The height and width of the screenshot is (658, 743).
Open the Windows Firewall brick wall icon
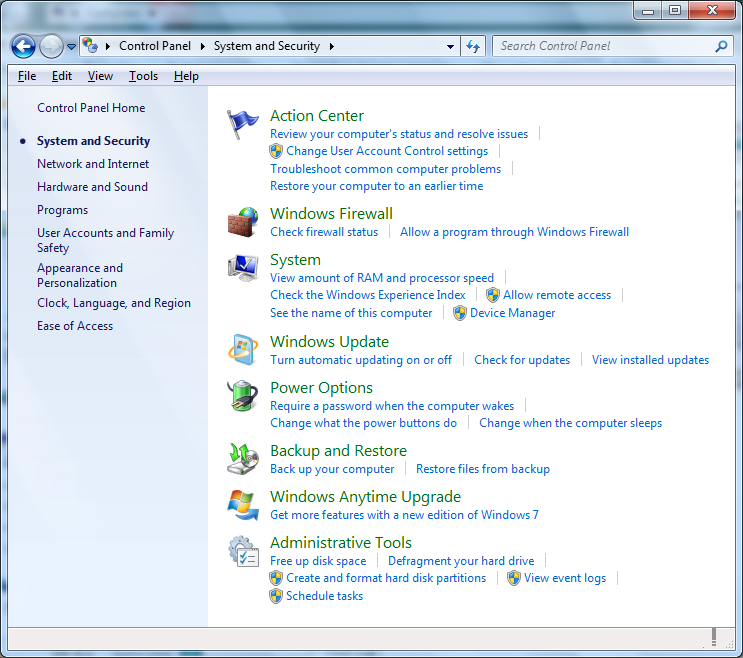pyautogui.click(x=243, y=222)
